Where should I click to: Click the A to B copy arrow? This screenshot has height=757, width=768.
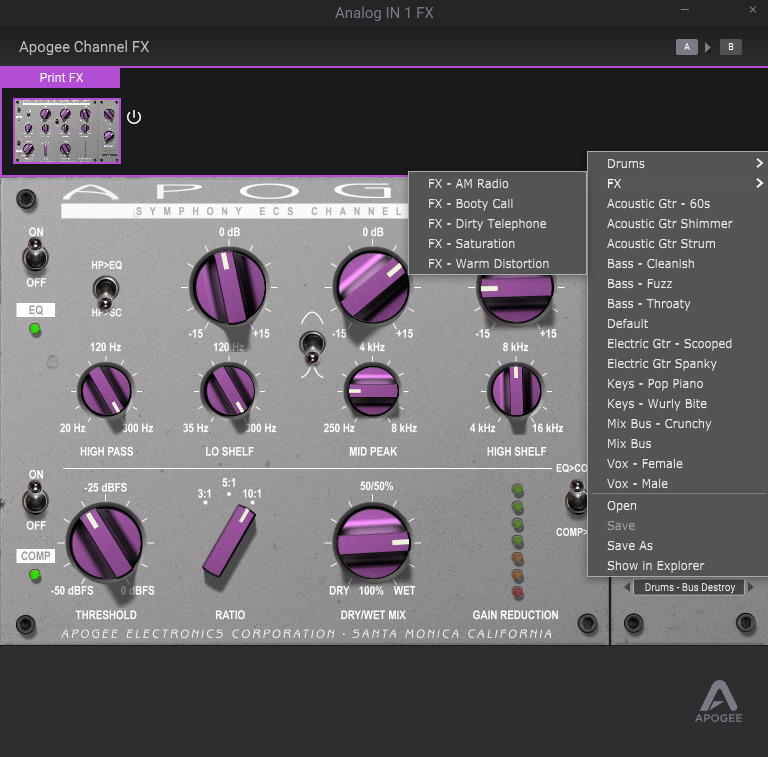(708, 47)
